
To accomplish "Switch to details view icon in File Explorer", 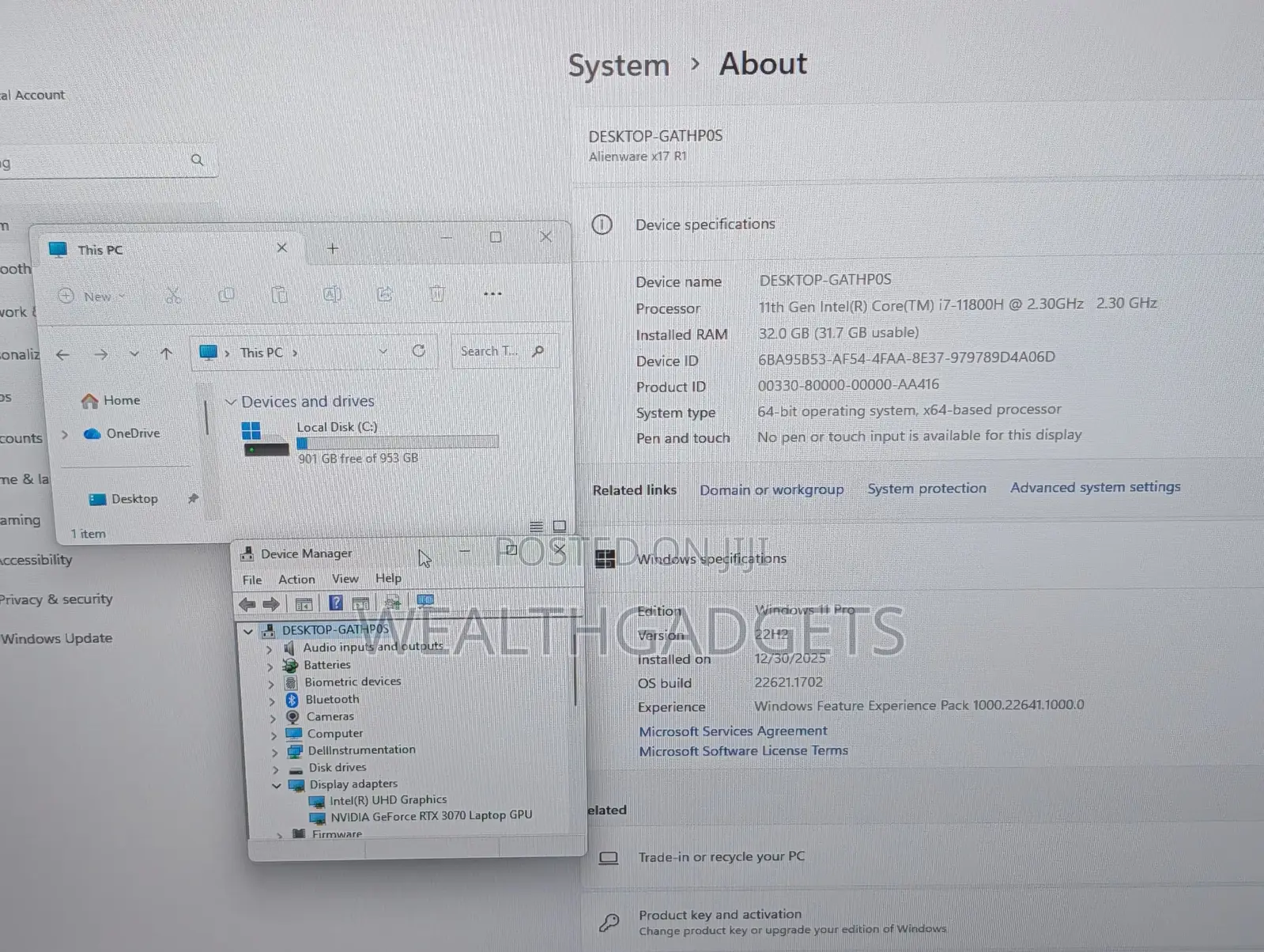I will pyautogui.click(x=536, y=527).
